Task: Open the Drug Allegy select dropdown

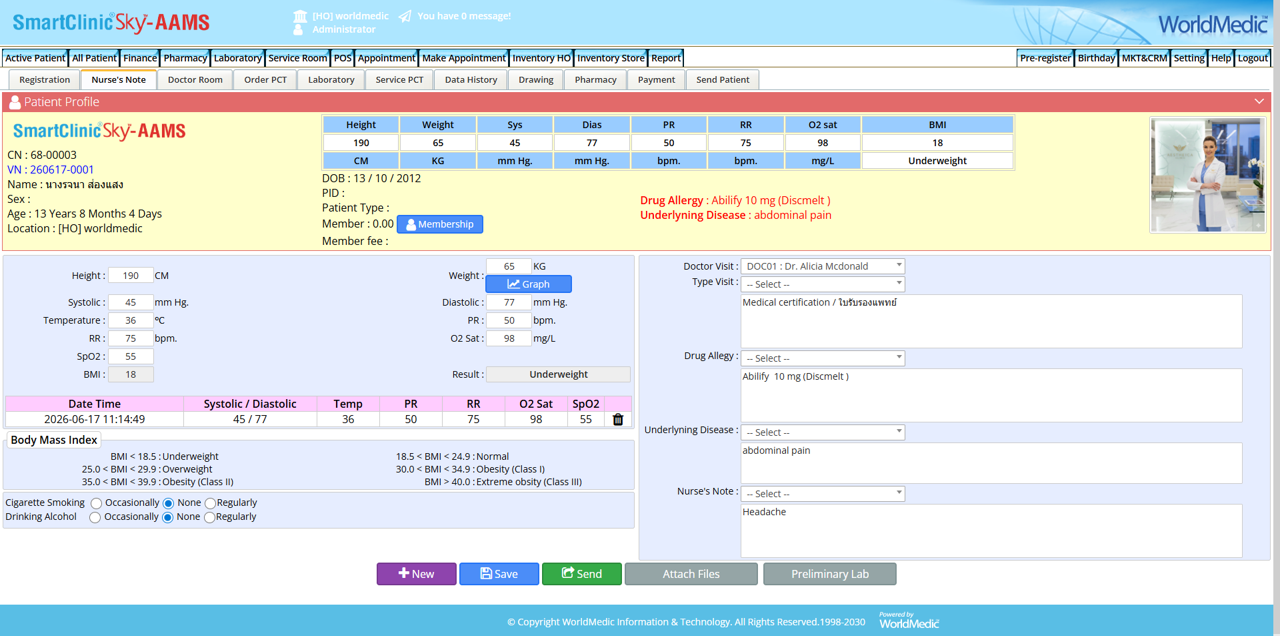Action: pos(823,358)
